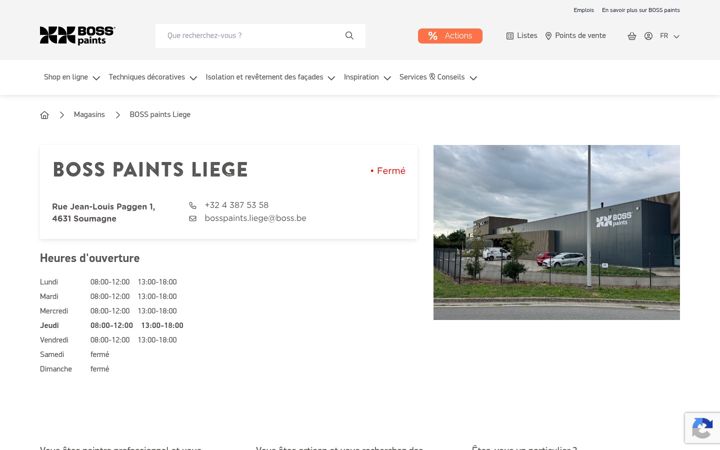Click the map pin icon
Image resolution: width=720 pixels, height=450 pixels.
click(x=548, y=36)
